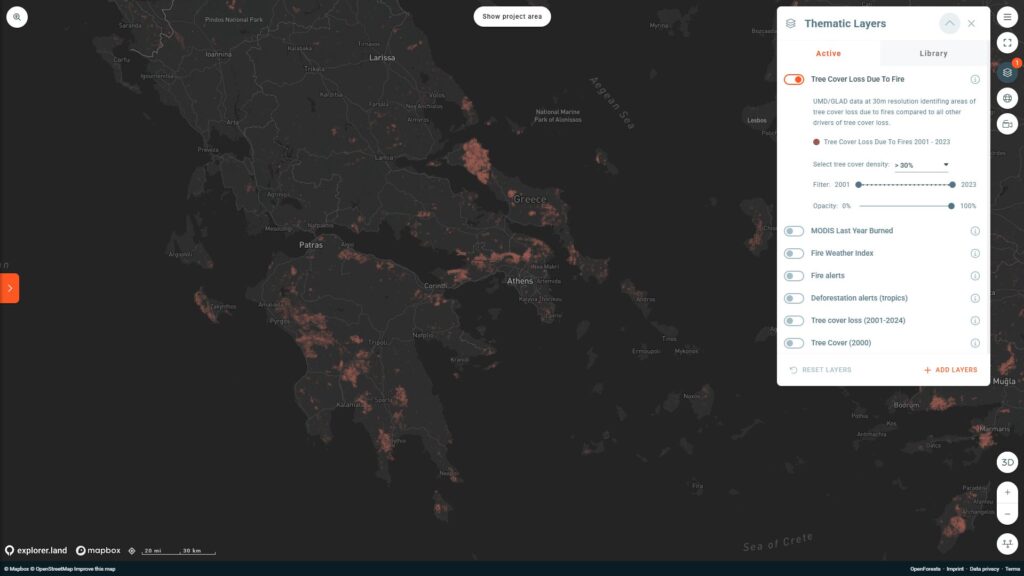Close the Thematic Layers panel

(x=971, y=24)
